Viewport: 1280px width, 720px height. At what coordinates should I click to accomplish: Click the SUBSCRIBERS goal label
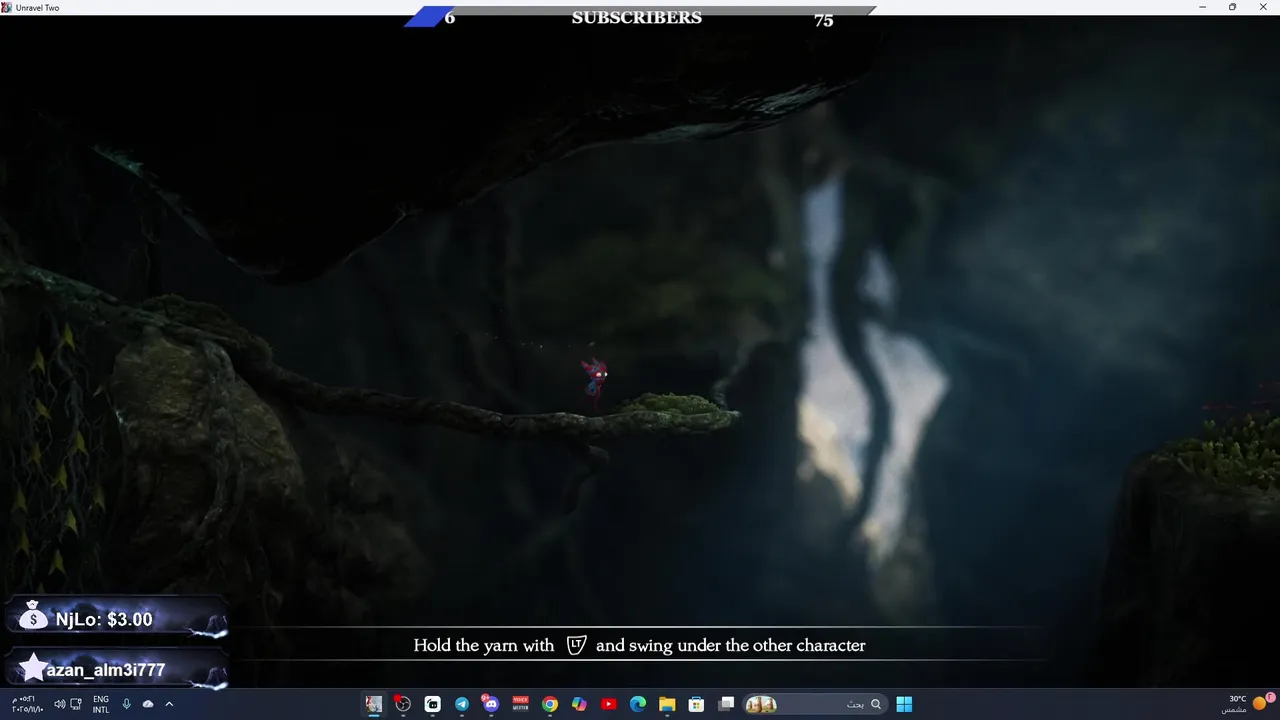(x=637, y=18)
